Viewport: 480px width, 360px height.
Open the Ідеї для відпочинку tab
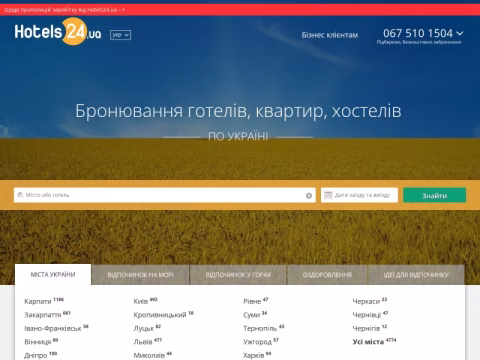click(x=416, y=275)
